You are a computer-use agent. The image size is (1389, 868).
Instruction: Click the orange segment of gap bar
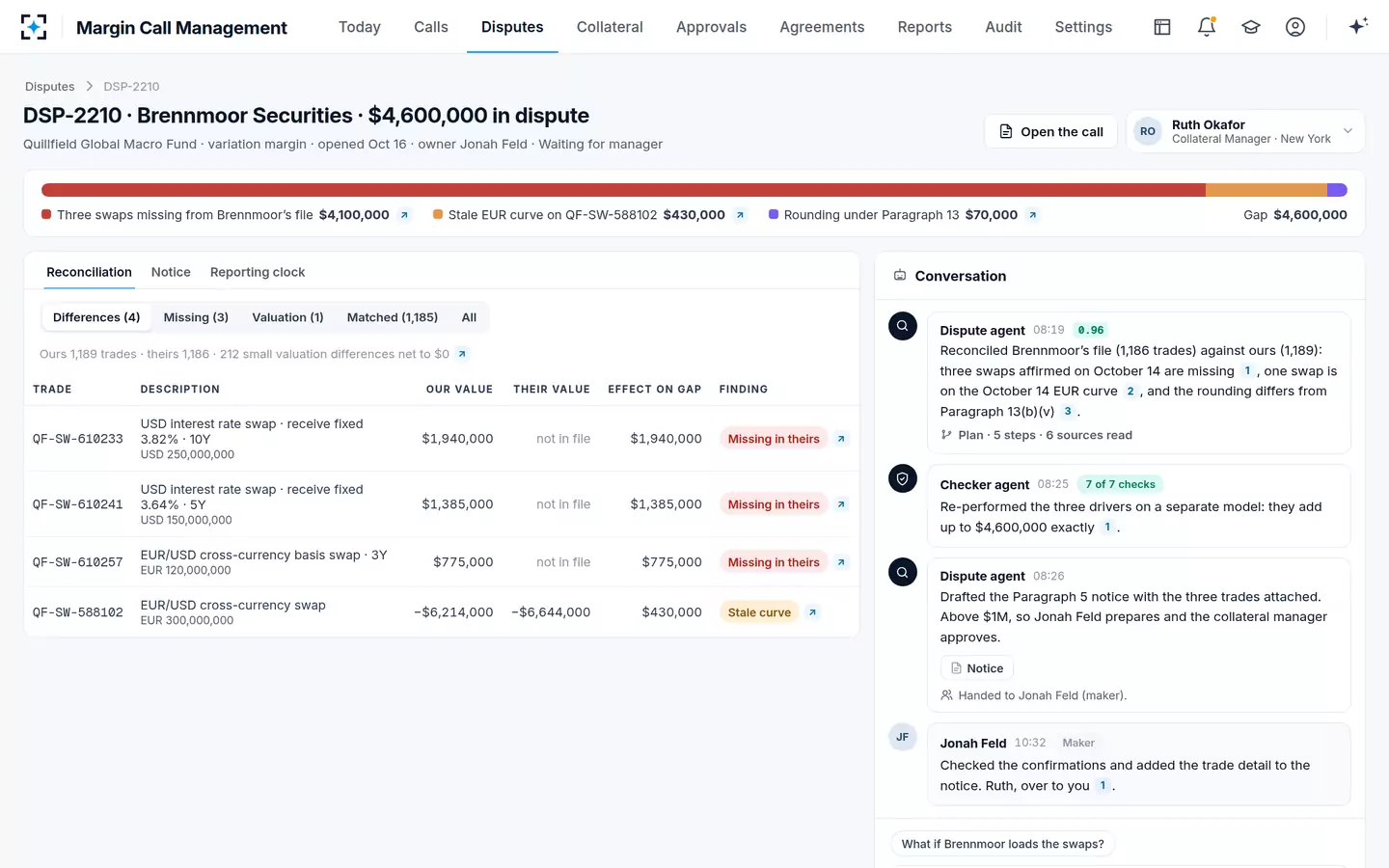click(x=1266, y=190)
